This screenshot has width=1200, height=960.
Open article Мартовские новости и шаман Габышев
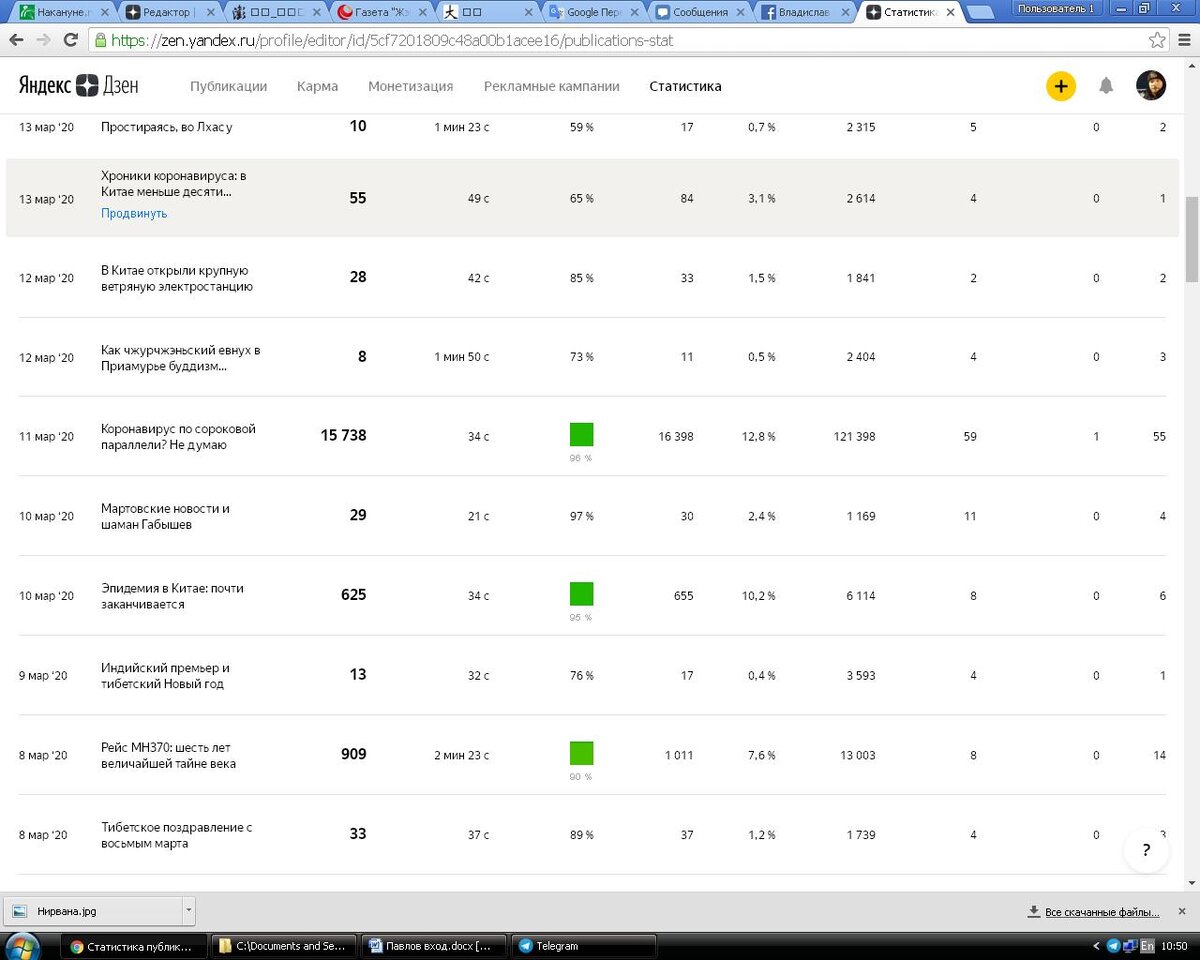(x=165, y=516)
